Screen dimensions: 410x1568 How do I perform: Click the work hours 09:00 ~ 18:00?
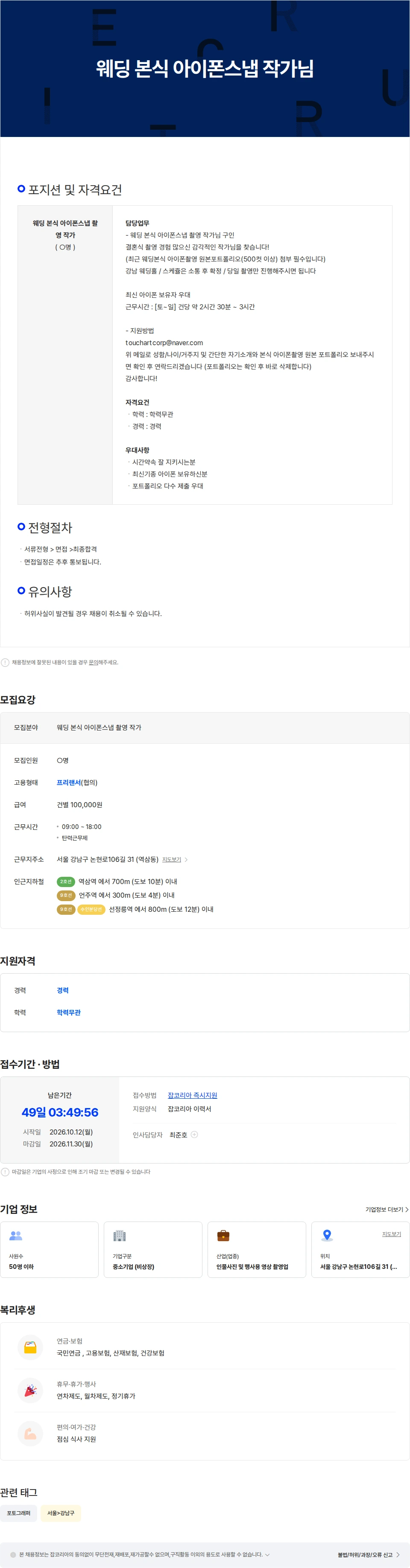click(82, 826)
